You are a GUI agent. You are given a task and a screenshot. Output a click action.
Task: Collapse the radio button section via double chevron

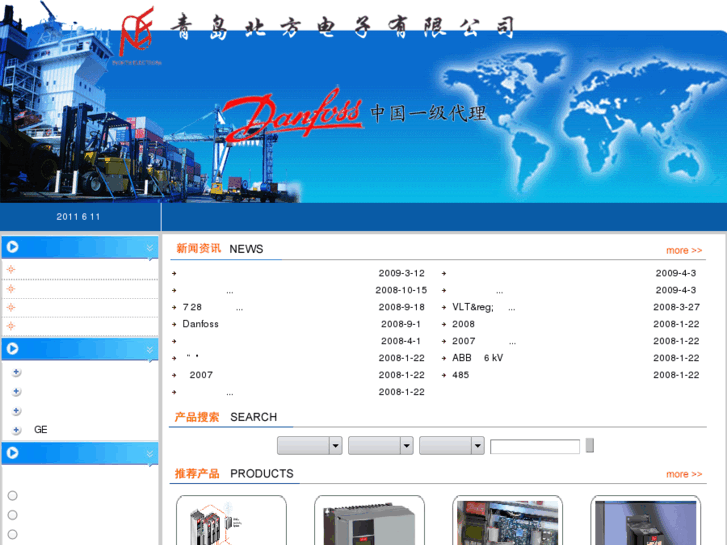pos(150,454)
